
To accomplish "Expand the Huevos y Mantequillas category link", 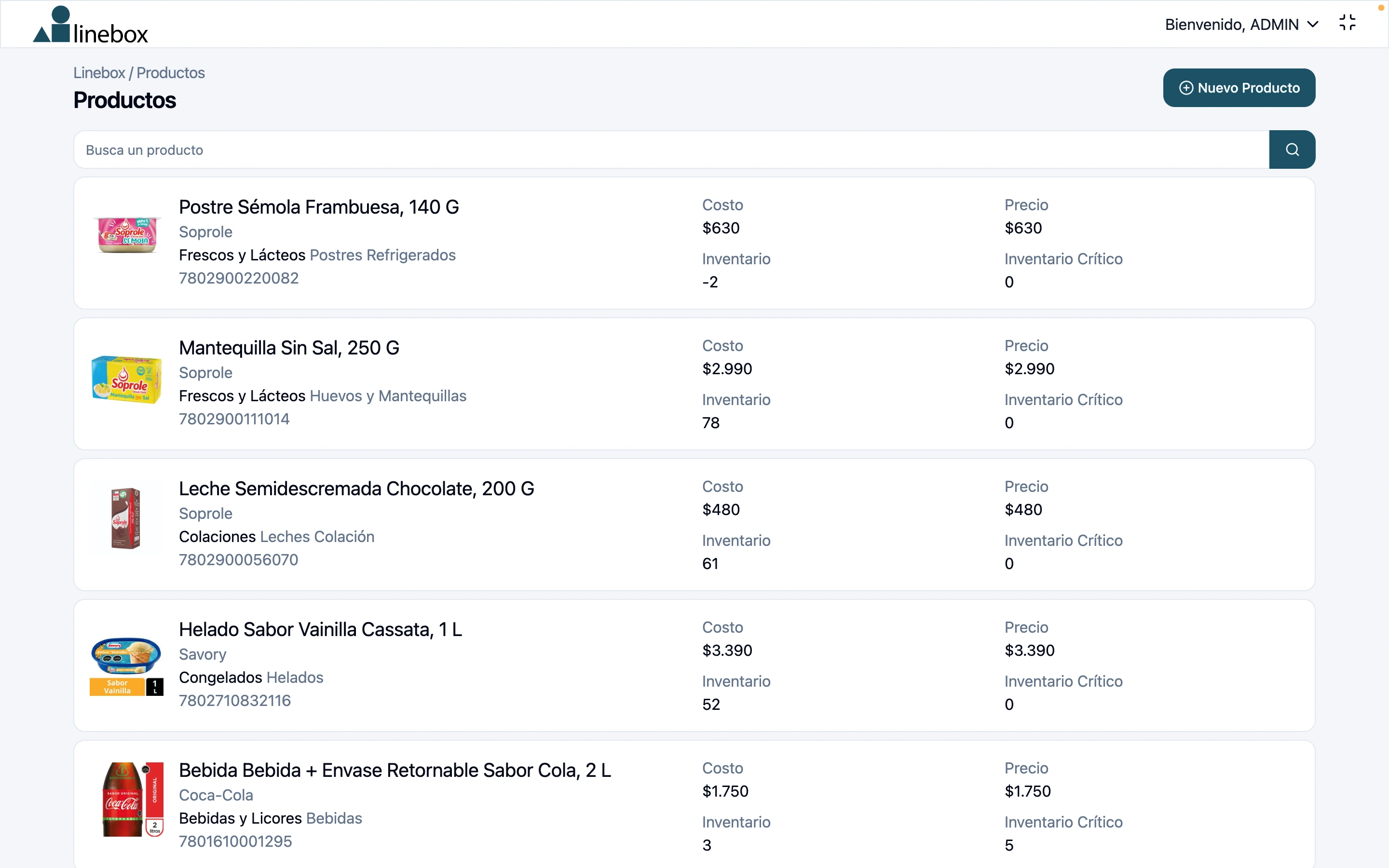I will point(388,395).
